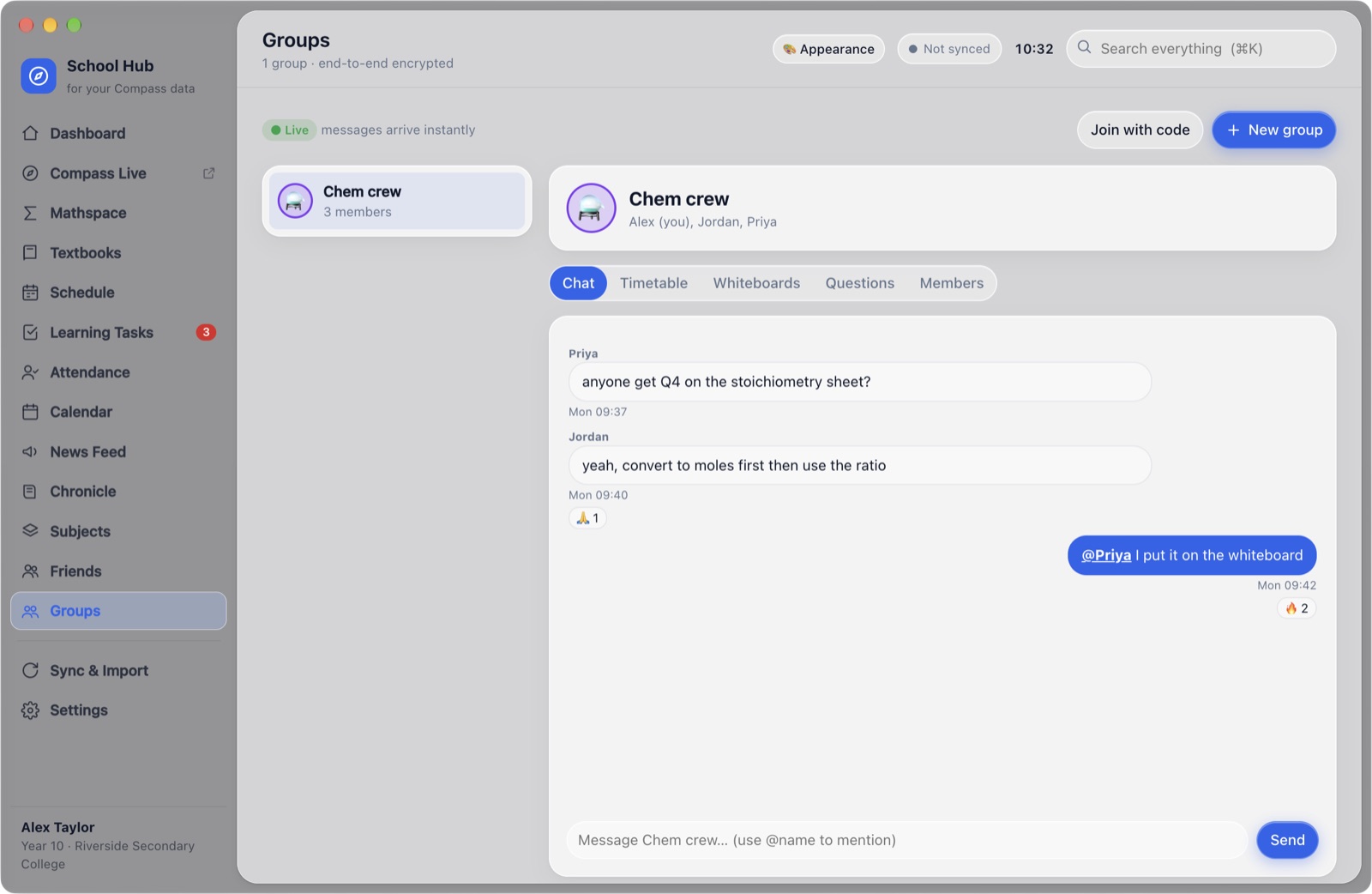The height and width of the screenshot is (894, 1372).
Task: Create a New group
Action: click(1273, 130)
